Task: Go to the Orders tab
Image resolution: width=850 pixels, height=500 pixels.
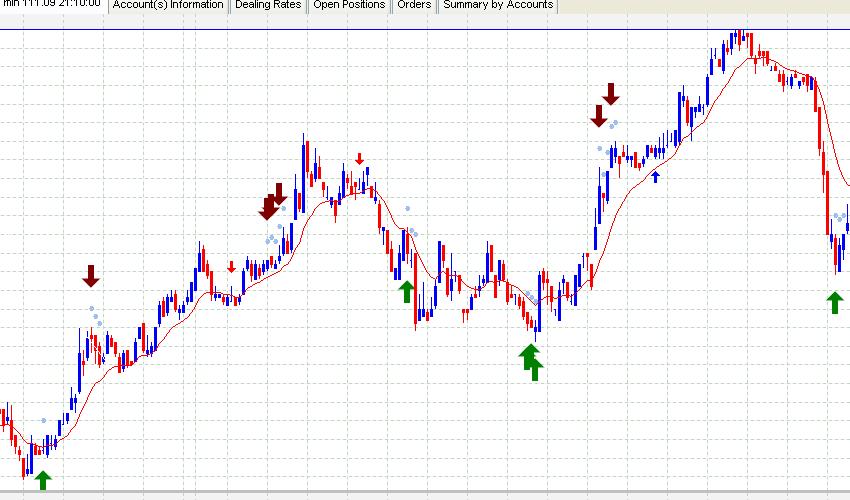Action: pyautogui.click(x=414, y=5)
